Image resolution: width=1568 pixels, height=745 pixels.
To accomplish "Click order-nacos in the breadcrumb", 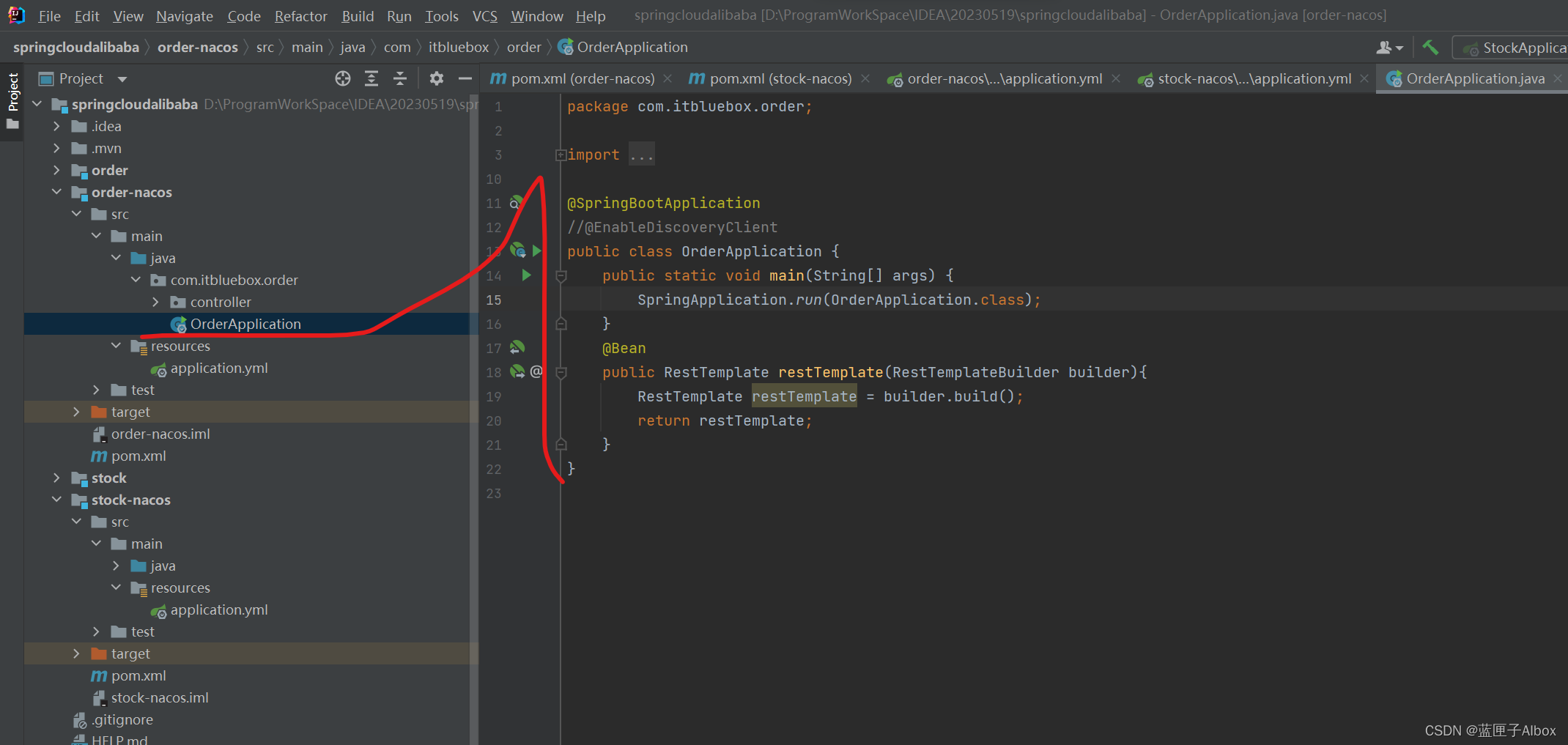I will coord(198,48).
